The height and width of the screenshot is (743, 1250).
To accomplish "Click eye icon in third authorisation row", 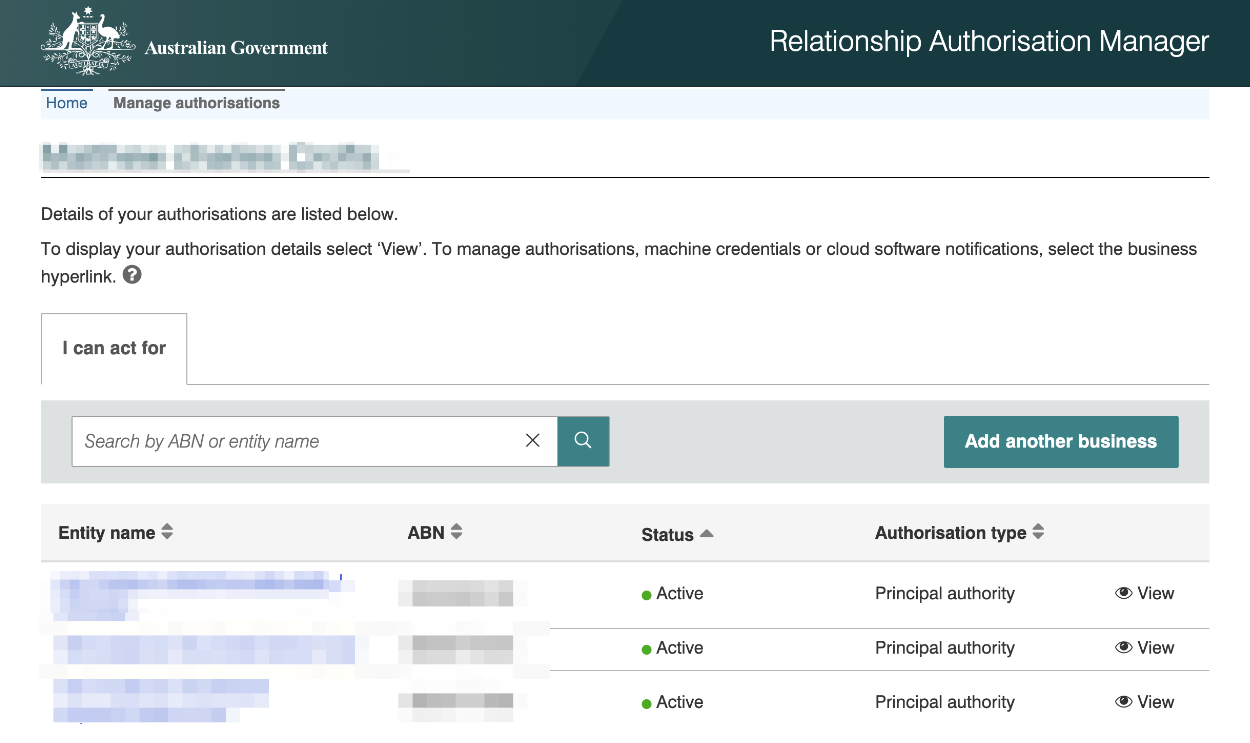I will pyautogui.click(x=1123, y=702).
